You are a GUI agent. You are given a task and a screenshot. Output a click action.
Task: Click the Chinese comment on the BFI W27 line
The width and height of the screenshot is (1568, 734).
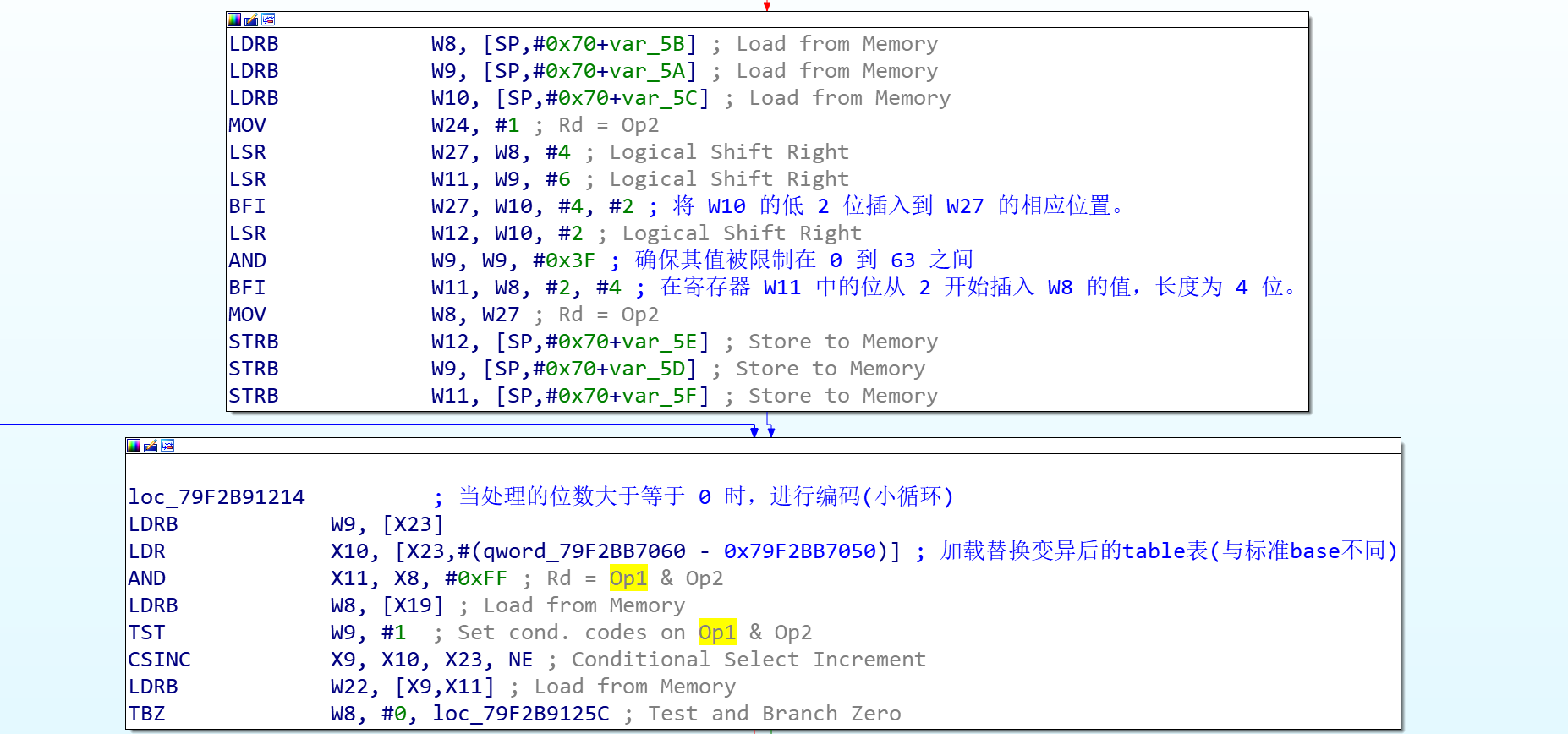(887, 206)
